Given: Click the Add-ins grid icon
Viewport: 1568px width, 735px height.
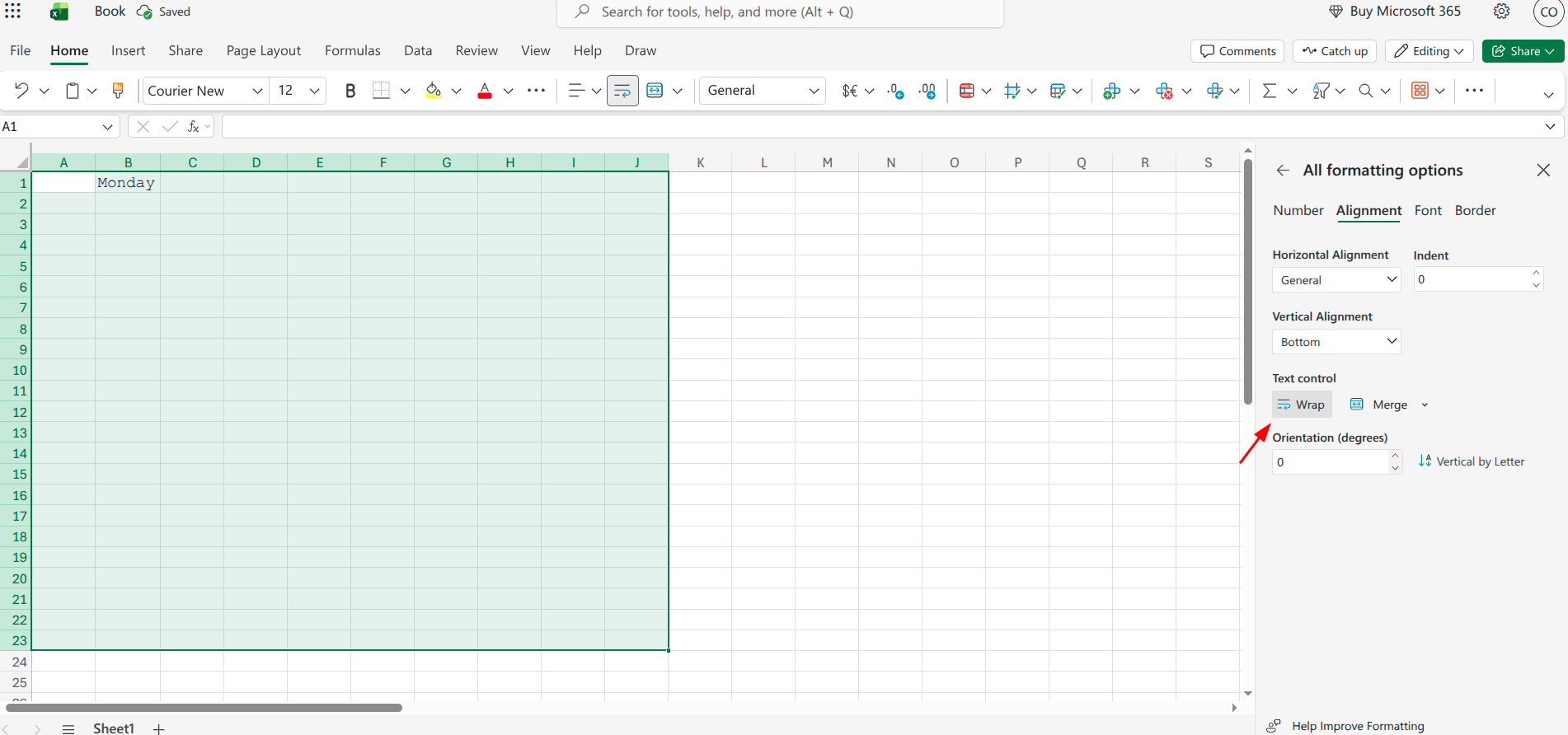Looking at the screenshot, I should click(x=1420, y=91).
